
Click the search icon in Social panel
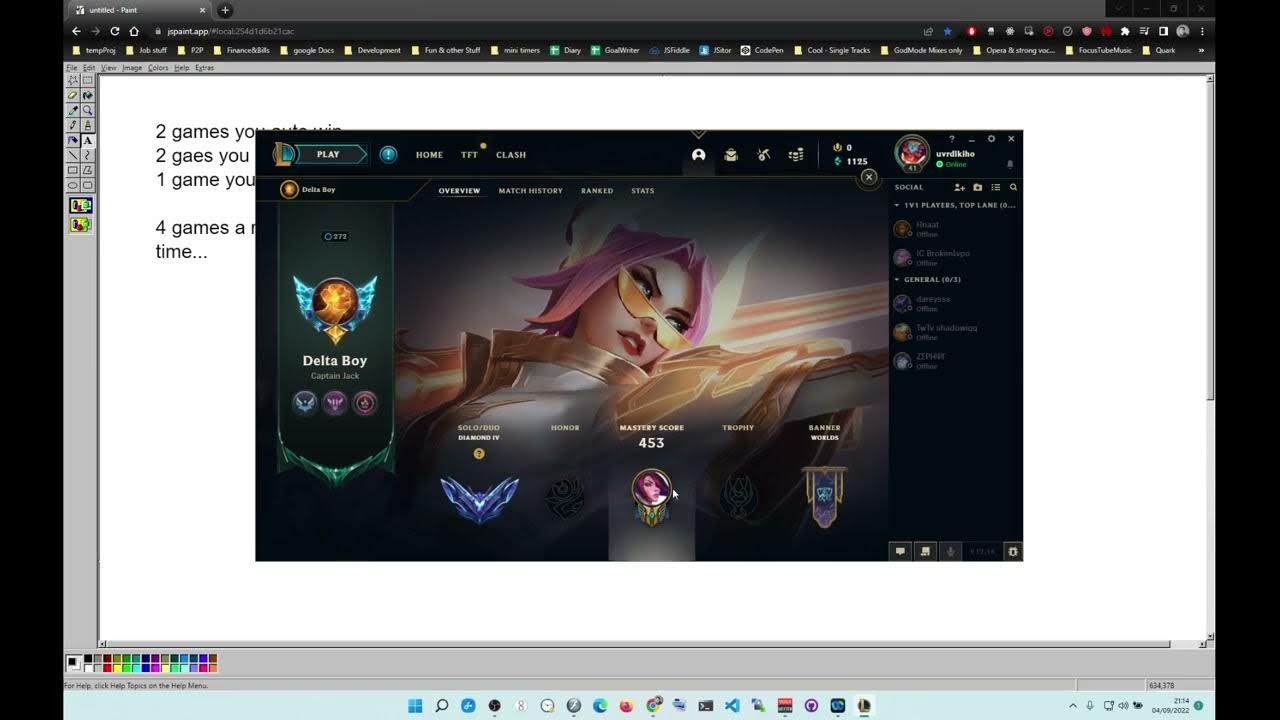1013,187
